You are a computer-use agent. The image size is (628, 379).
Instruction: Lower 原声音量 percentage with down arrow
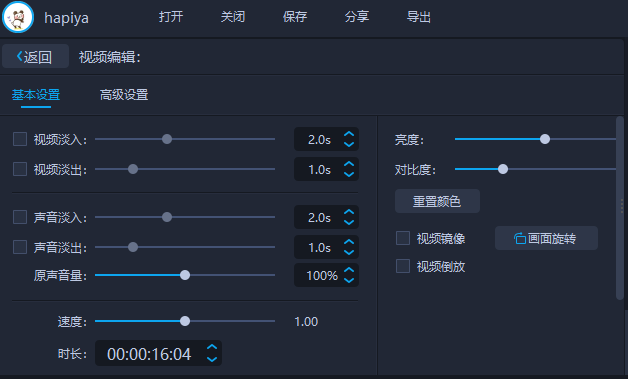point(349,280)
